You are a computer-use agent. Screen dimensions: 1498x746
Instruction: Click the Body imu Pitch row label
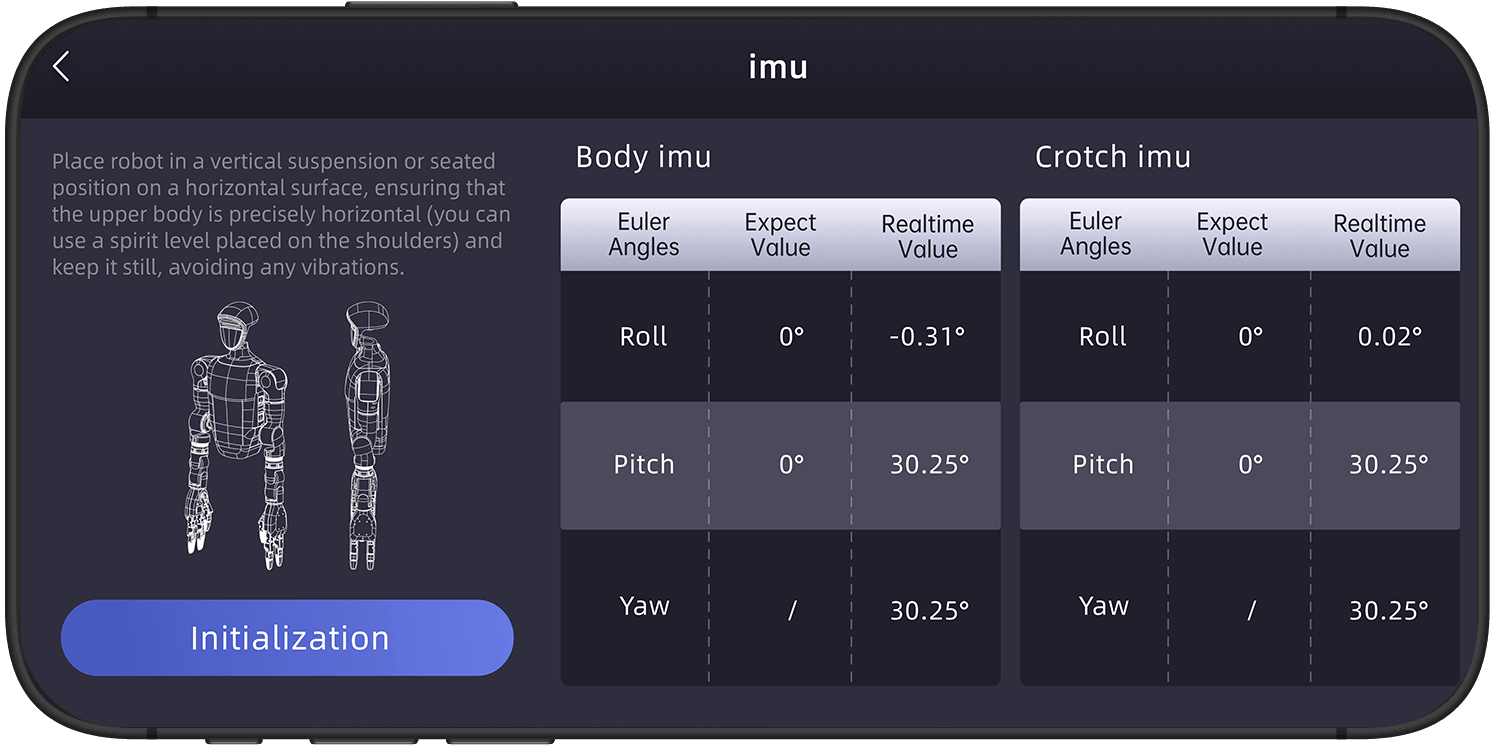644,464
